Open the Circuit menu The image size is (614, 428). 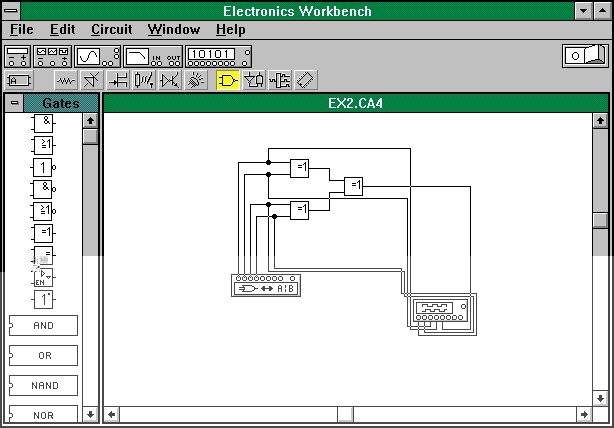tap(112, 29)
